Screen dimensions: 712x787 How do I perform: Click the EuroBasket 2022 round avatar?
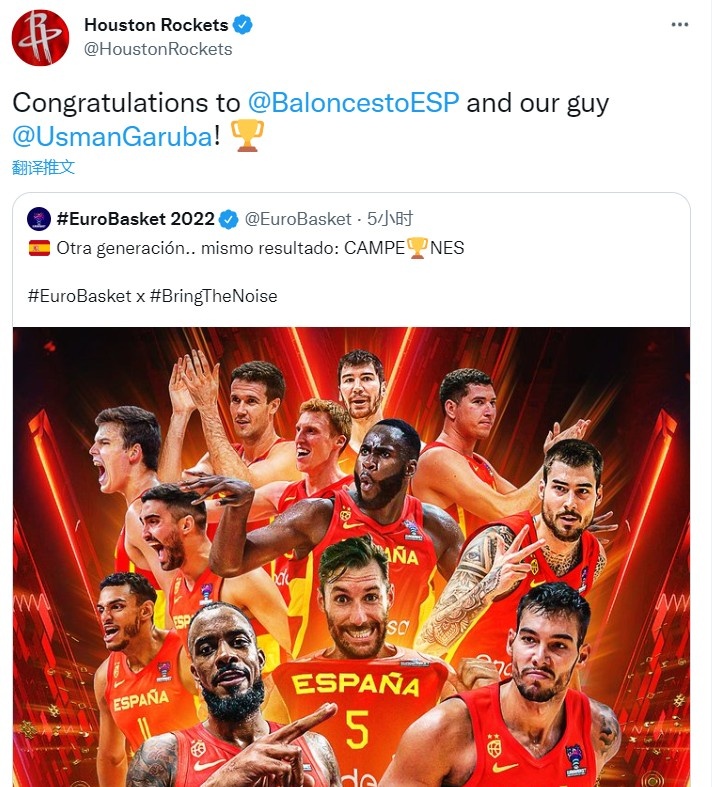(x=40, y=219)
